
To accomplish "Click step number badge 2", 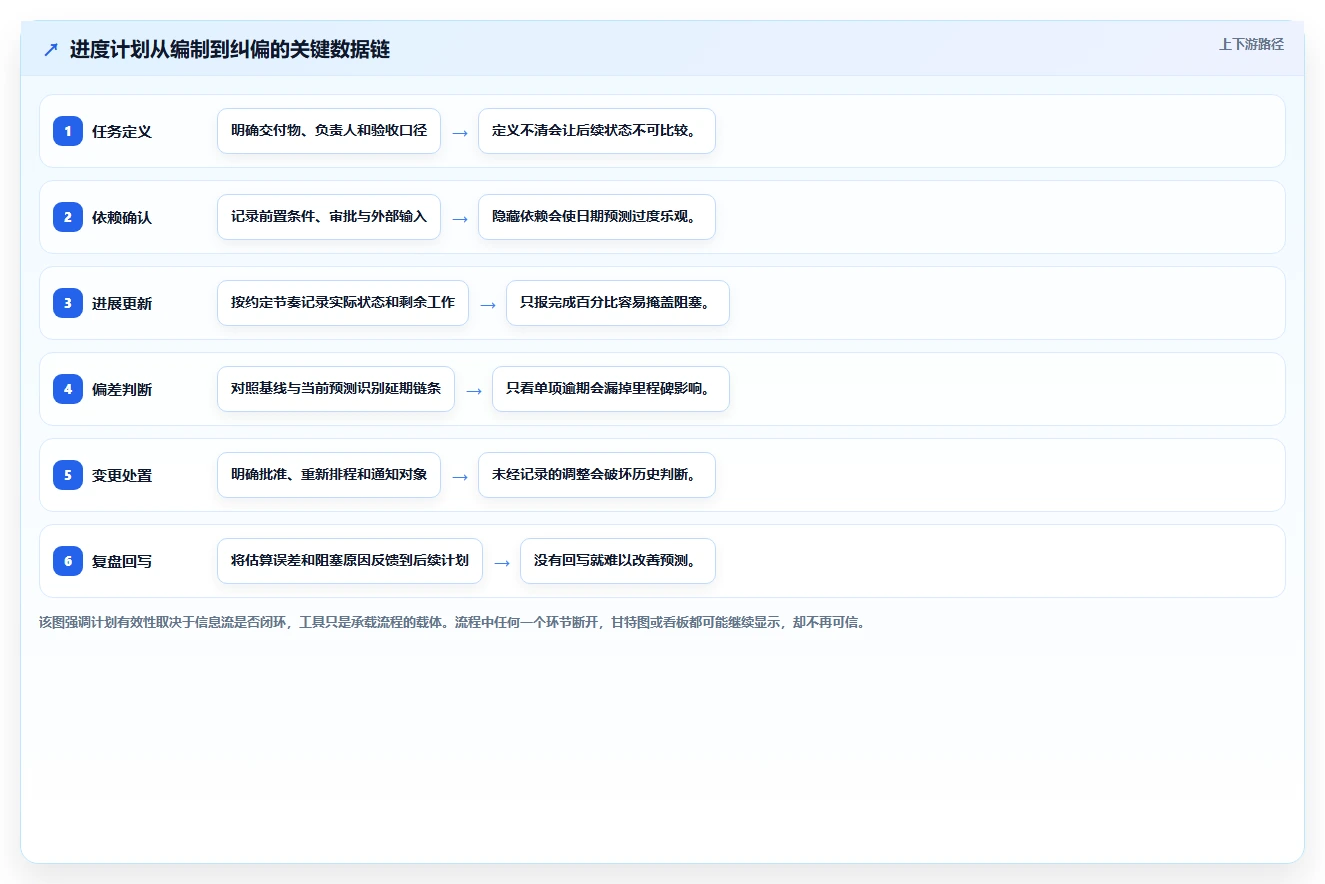I will (68, 217).
